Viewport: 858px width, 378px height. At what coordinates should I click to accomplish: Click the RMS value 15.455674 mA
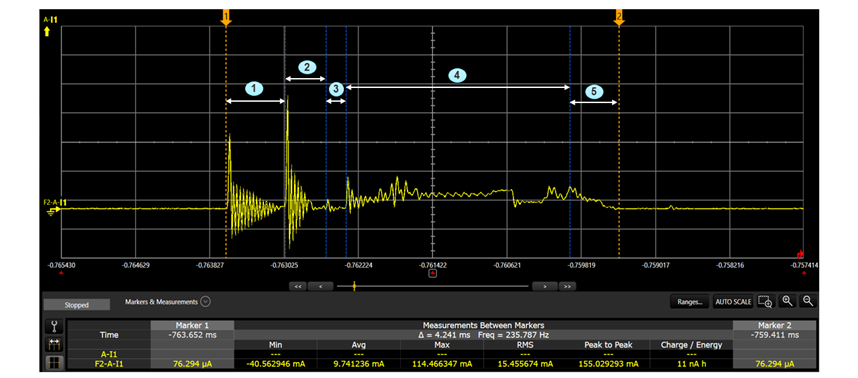point(525,363)
